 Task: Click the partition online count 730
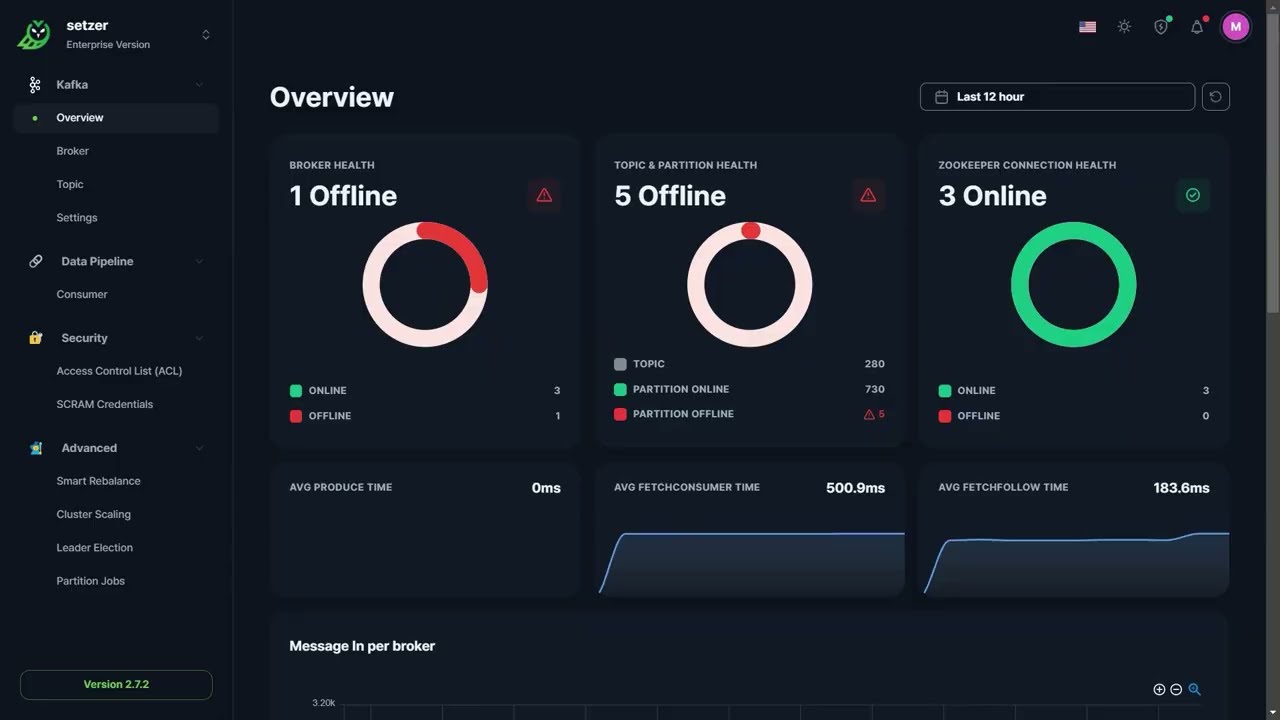pos(874,389)
